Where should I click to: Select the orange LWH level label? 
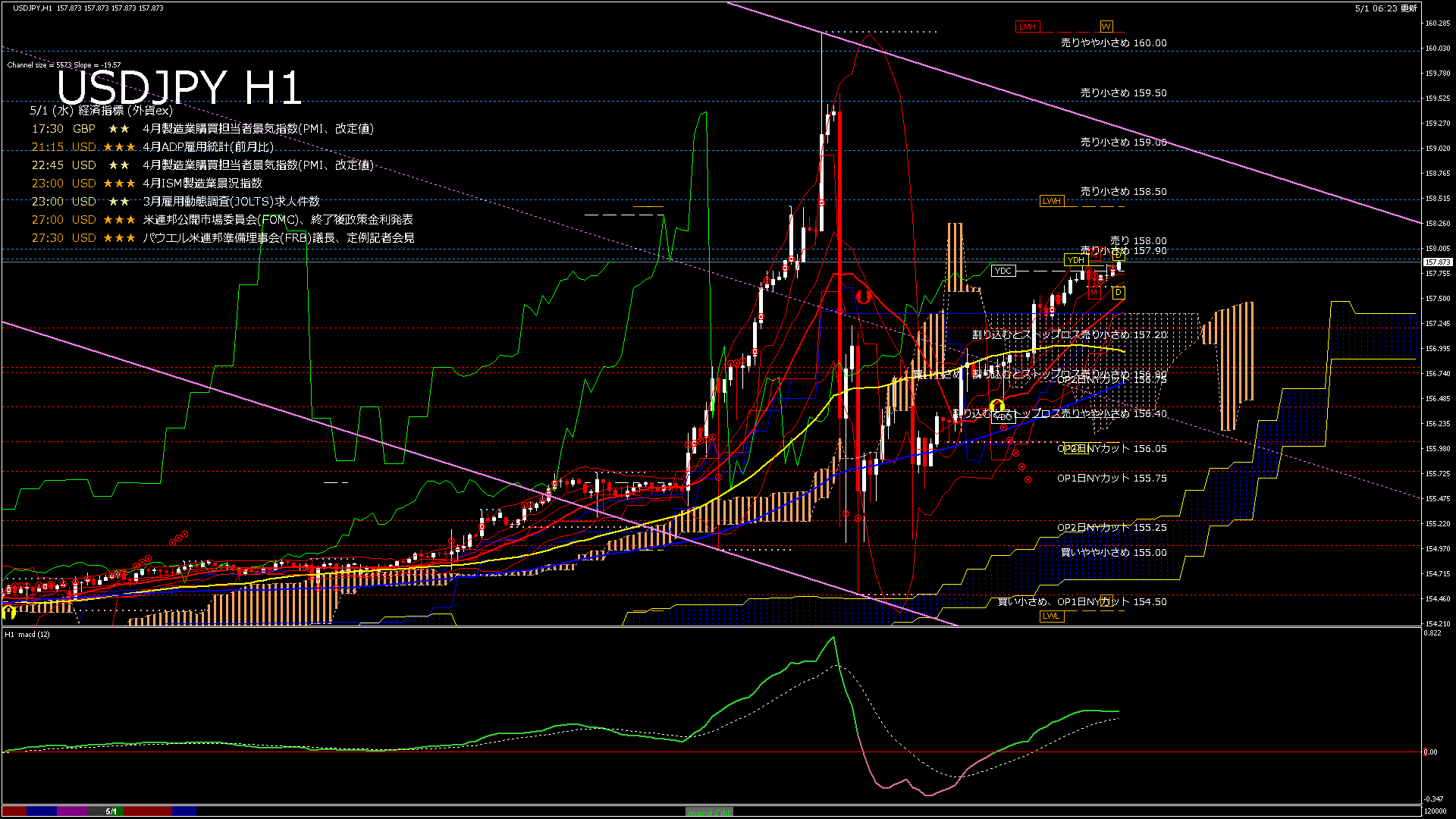coord(1051,201)
